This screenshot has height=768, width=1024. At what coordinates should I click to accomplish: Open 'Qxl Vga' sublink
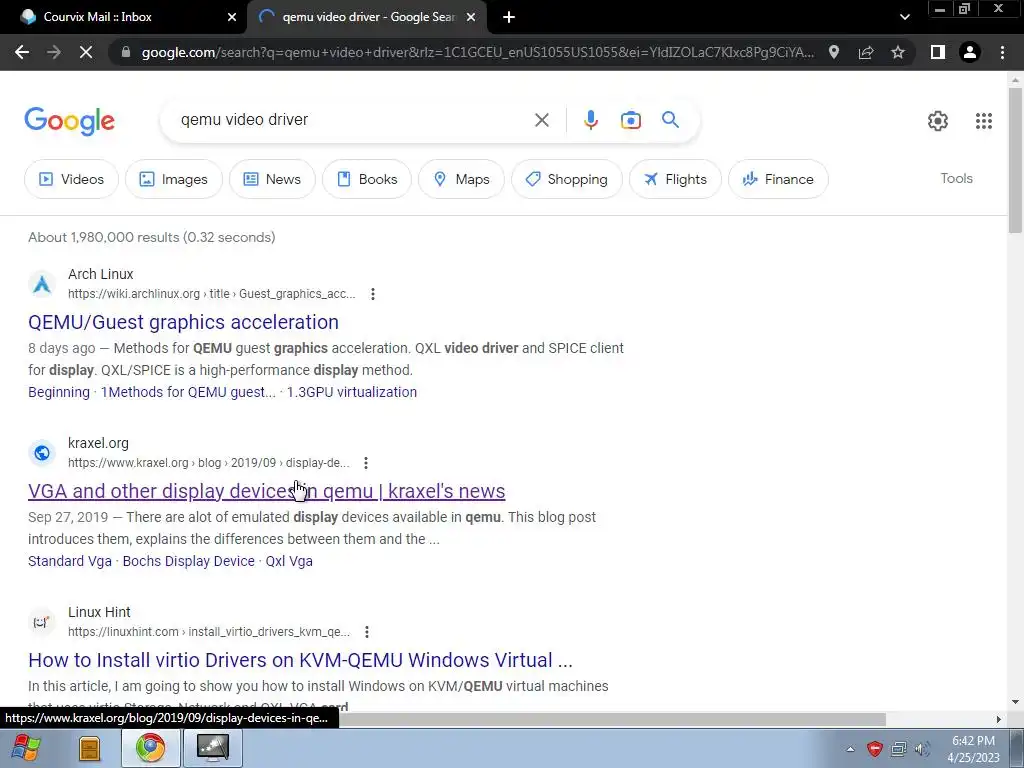coord(289,561)
